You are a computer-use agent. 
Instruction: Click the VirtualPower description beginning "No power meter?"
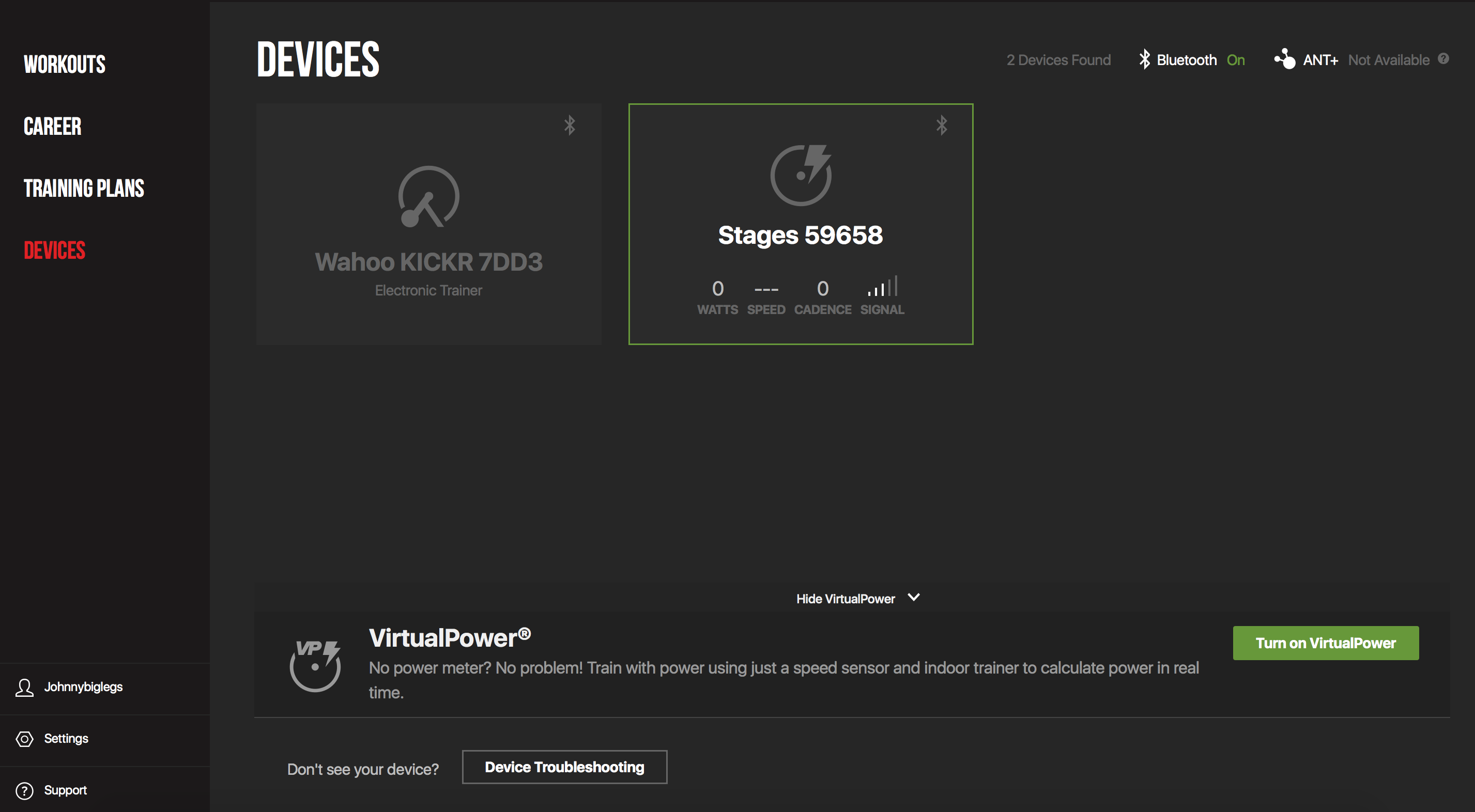click(x=784, y=680)
